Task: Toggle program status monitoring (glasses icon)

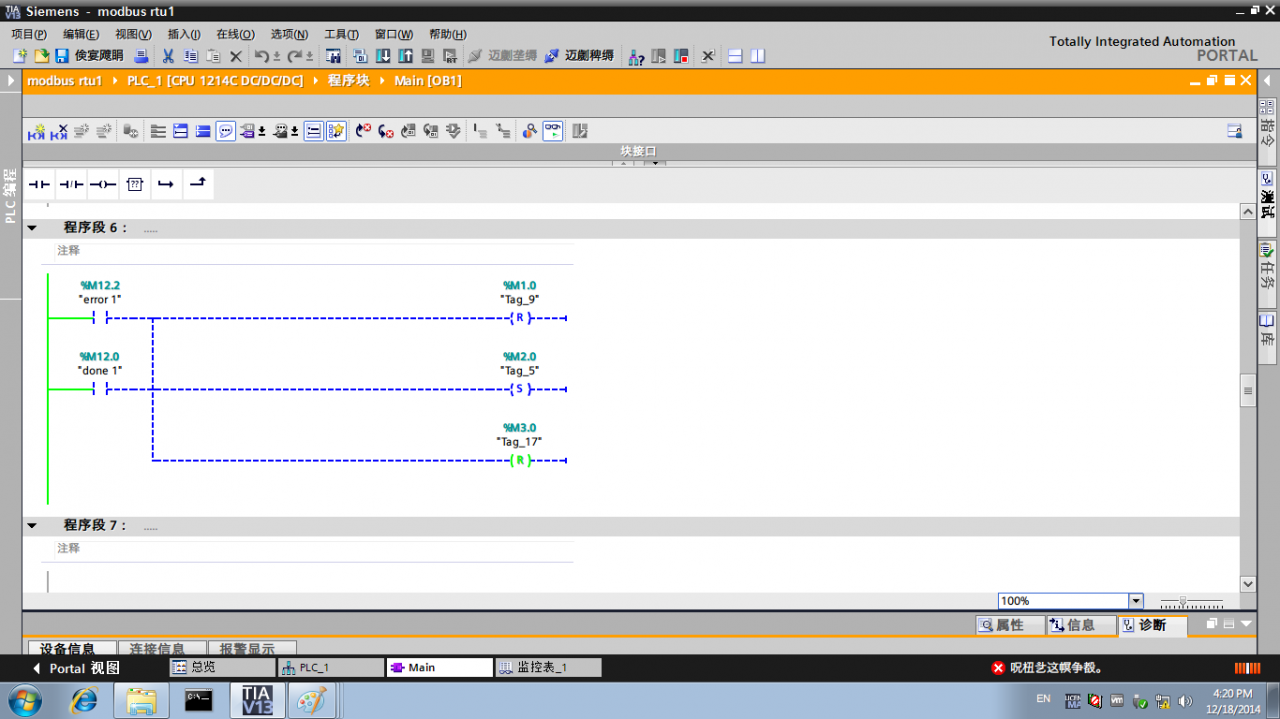Action: [553, 131]
